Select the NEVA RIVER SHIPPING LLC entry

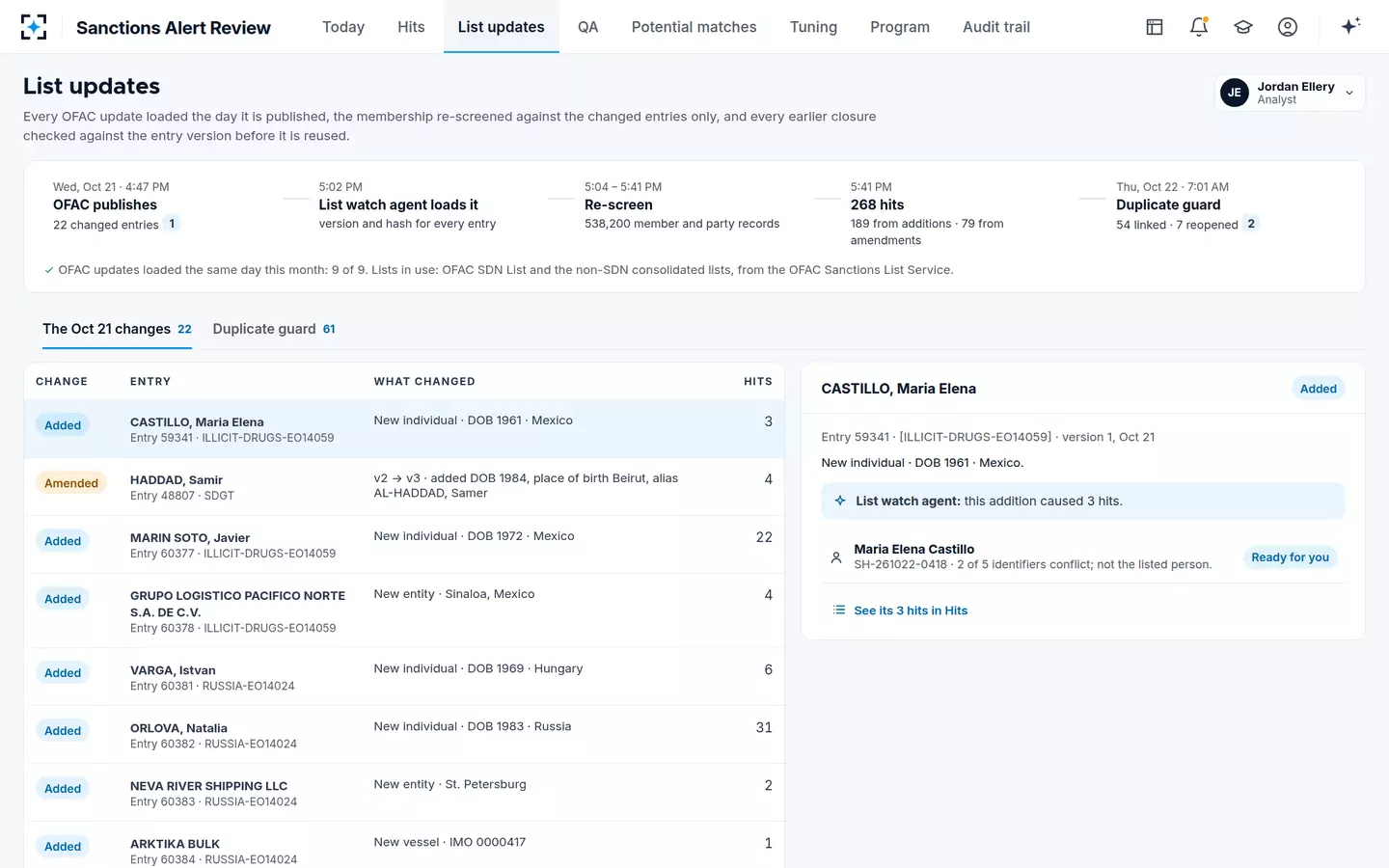(x=404, y=793)
